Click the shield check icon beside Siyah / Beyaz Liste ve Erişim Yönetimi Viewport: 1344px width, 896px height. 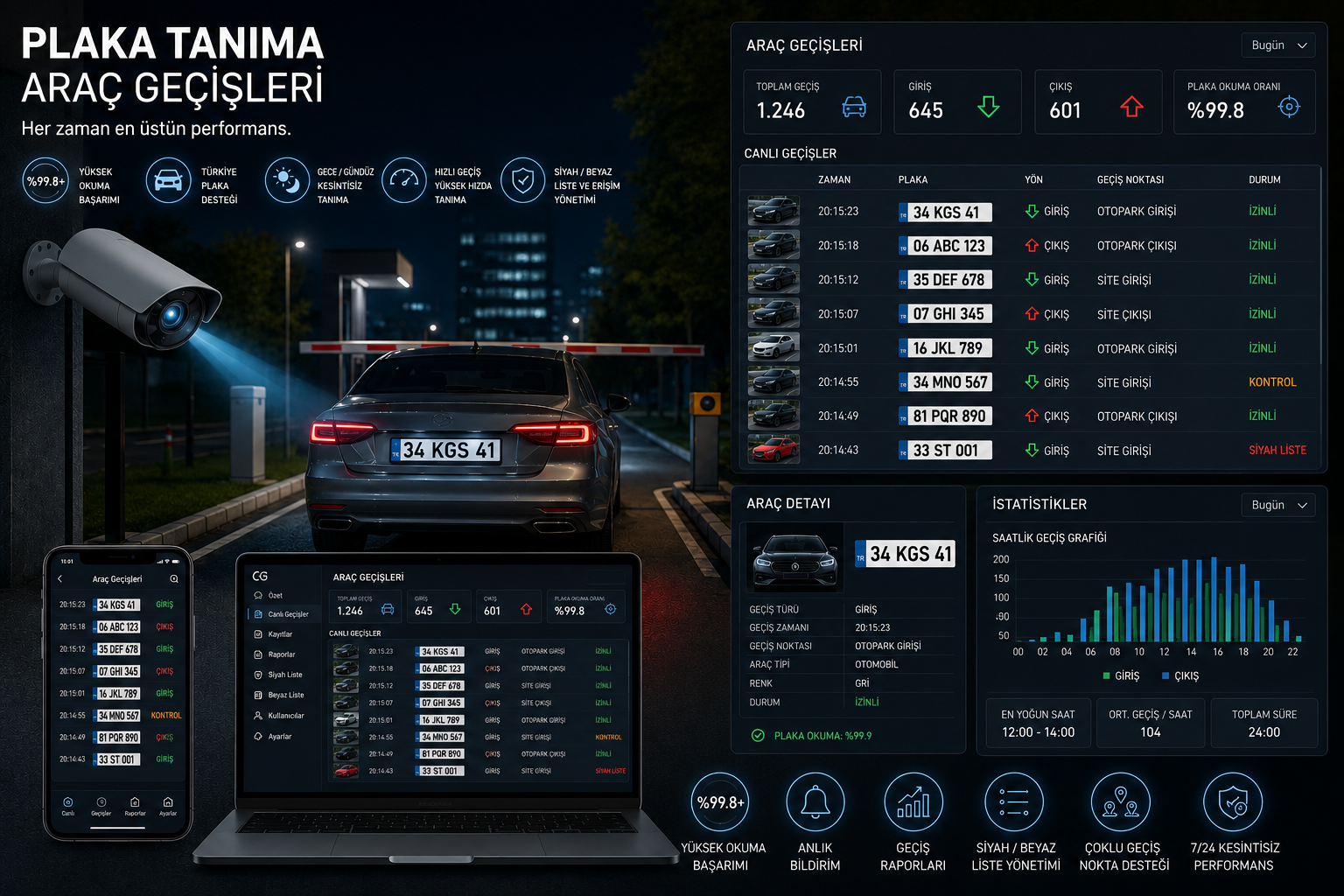click(523, 181)
